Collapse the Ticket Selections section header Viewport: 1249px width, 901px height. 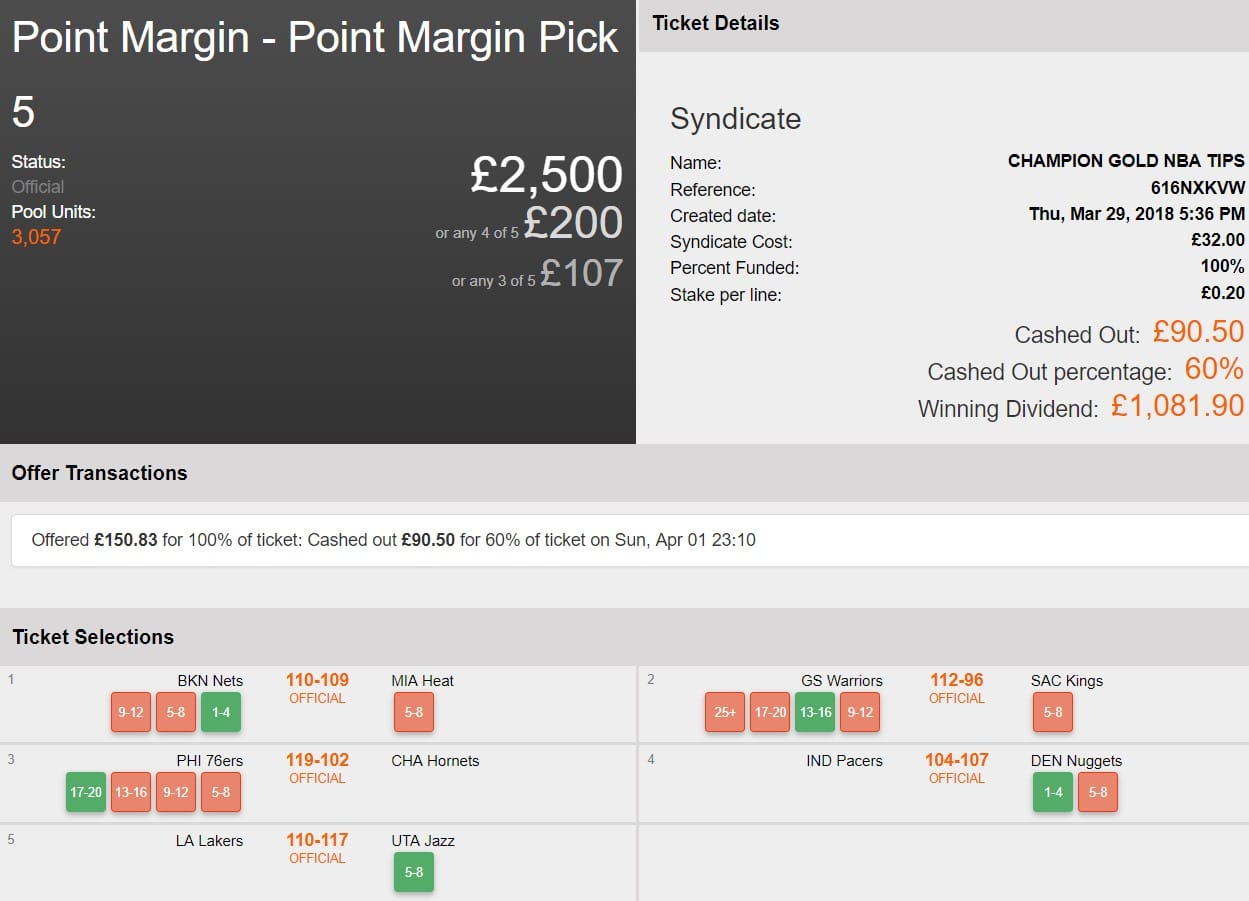[93, 637]
